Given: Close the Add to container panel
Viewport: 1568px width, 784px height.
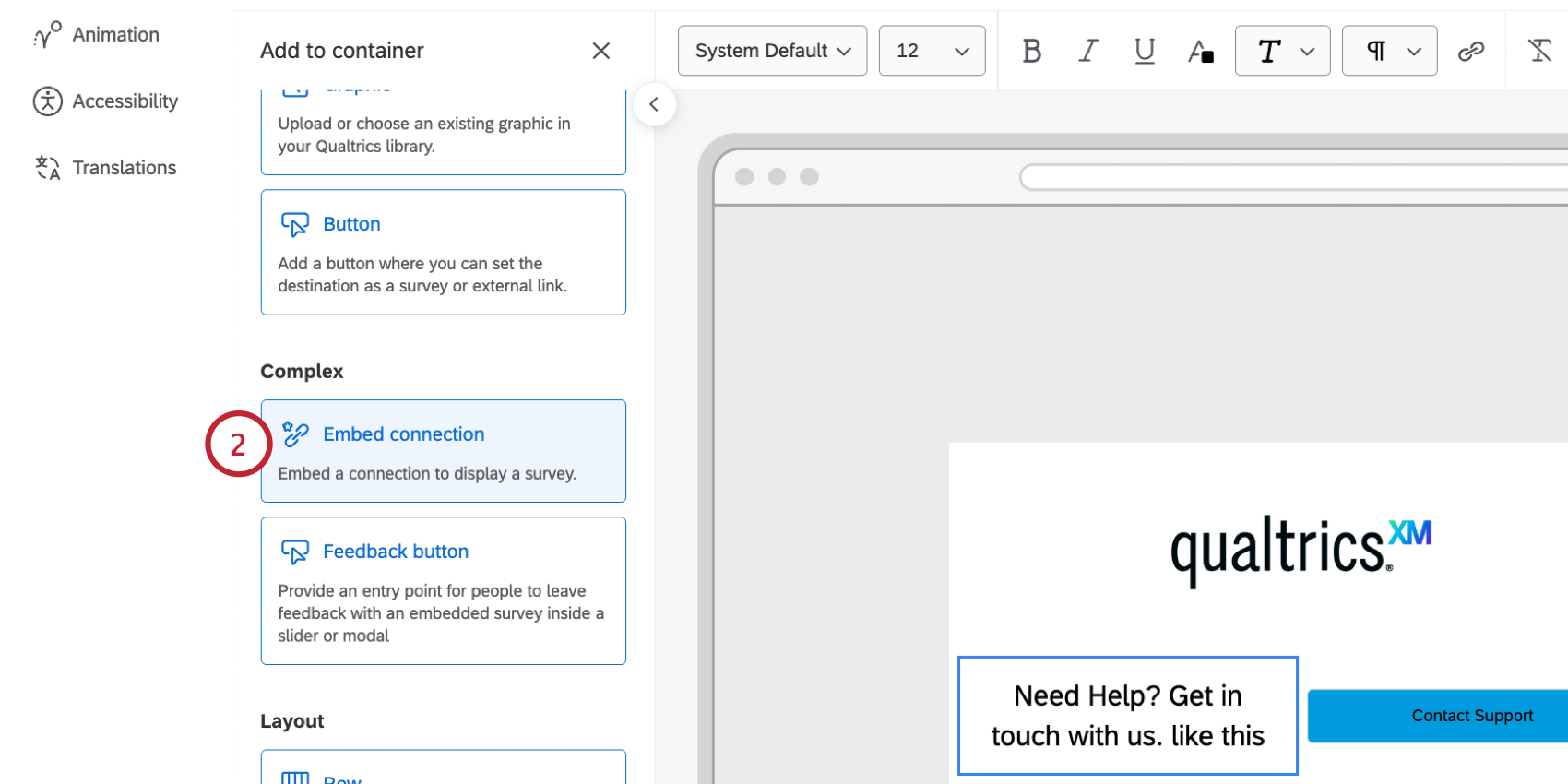Looking at the screenshot, I should [x=601, y=51].
